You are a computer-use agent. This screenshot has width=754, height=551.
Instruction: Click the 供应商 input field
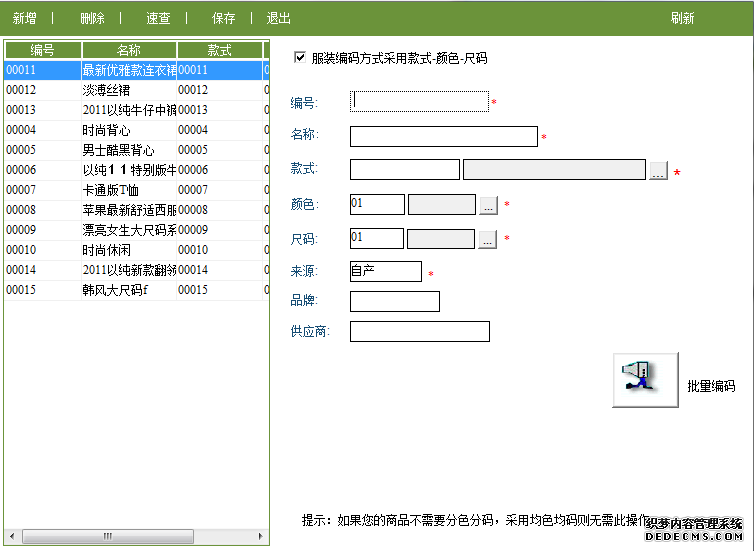click(419, 331)
